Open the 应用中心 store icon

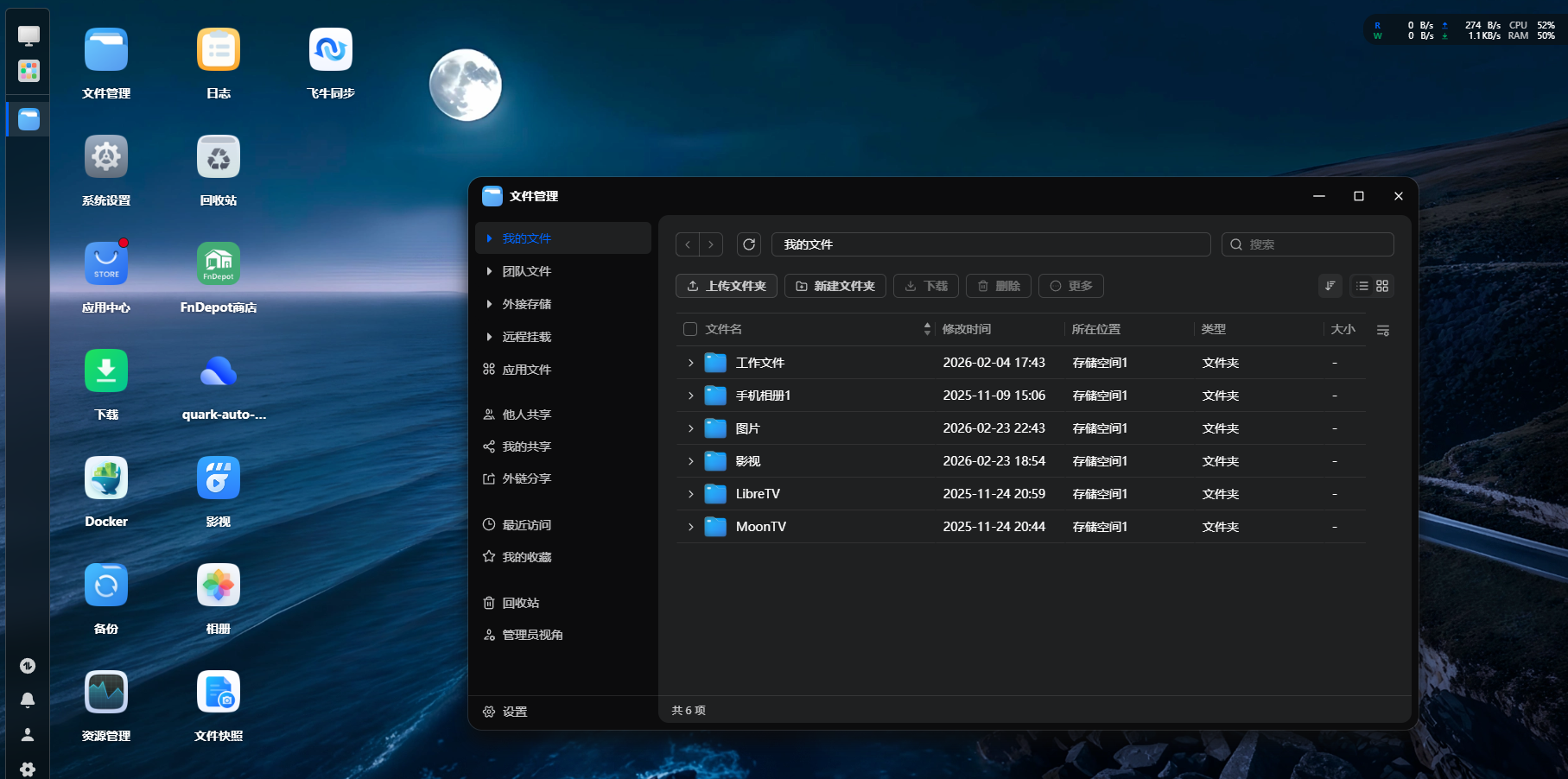point(106,264)
